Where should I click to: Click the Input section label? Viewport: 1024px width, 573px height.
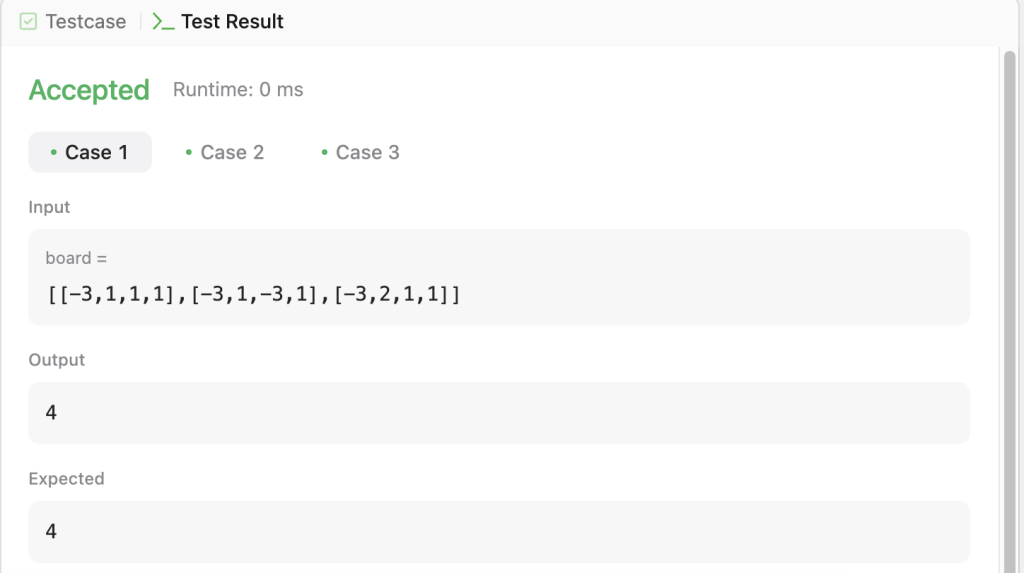pyautogui.click(x=49, y=207)
